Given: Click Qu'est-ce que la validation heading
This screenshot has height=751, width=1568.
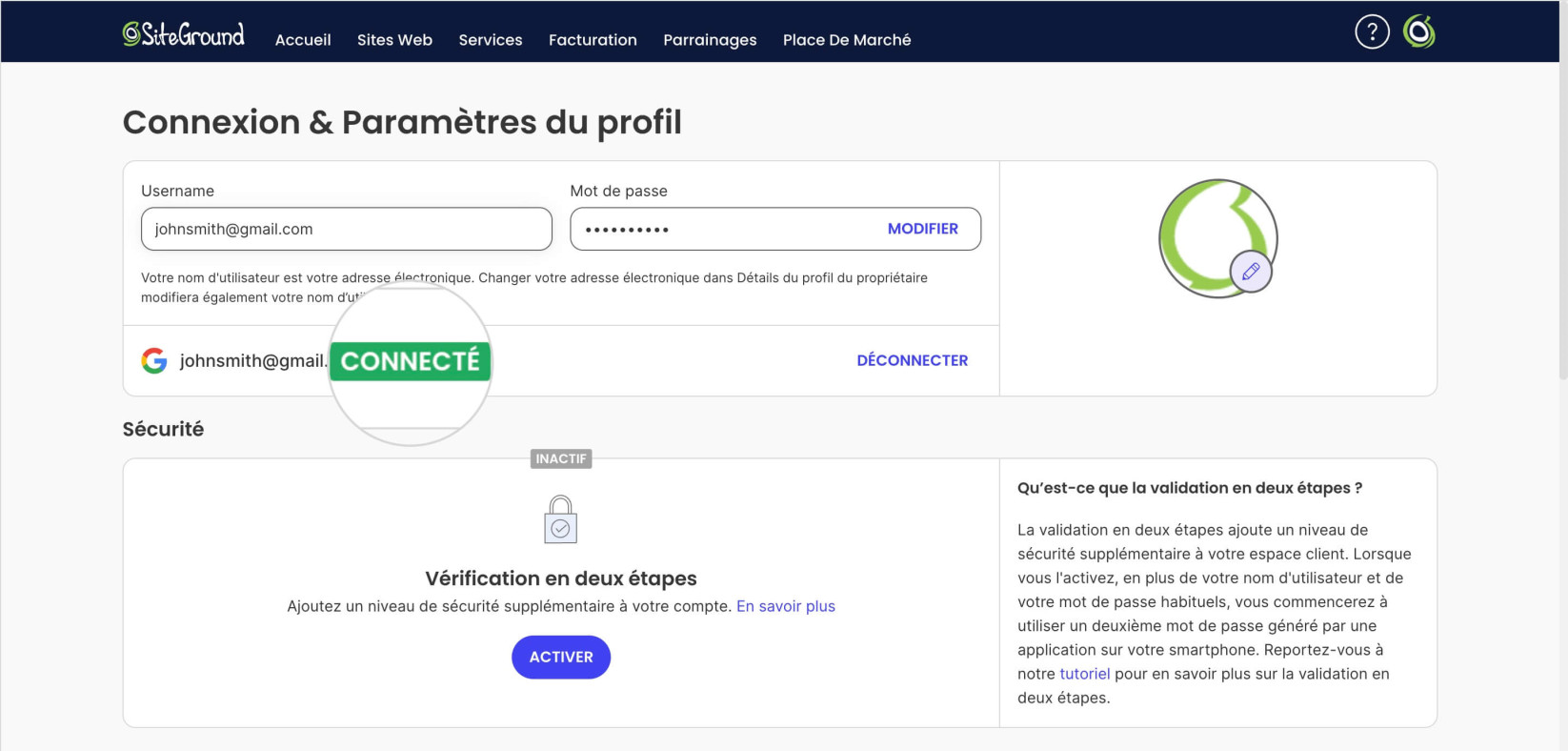Looking at the screenshot, I should tap(1190, 488).
